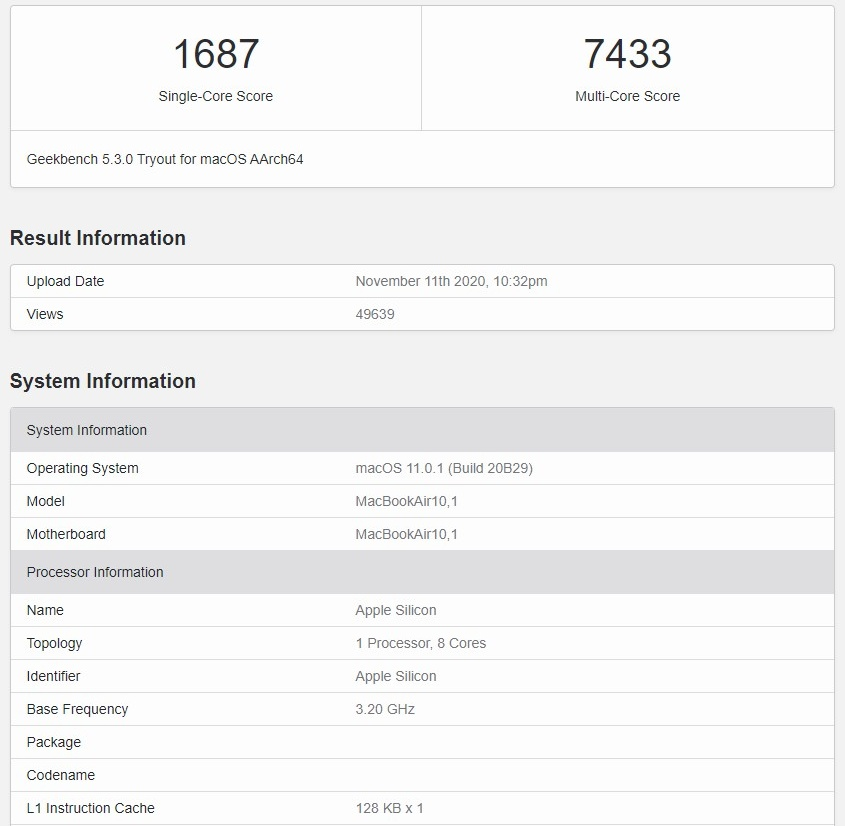Screen dimensions: 845x826
Task: Click the Single-Core Score label
Action: [x=216, y=96]
